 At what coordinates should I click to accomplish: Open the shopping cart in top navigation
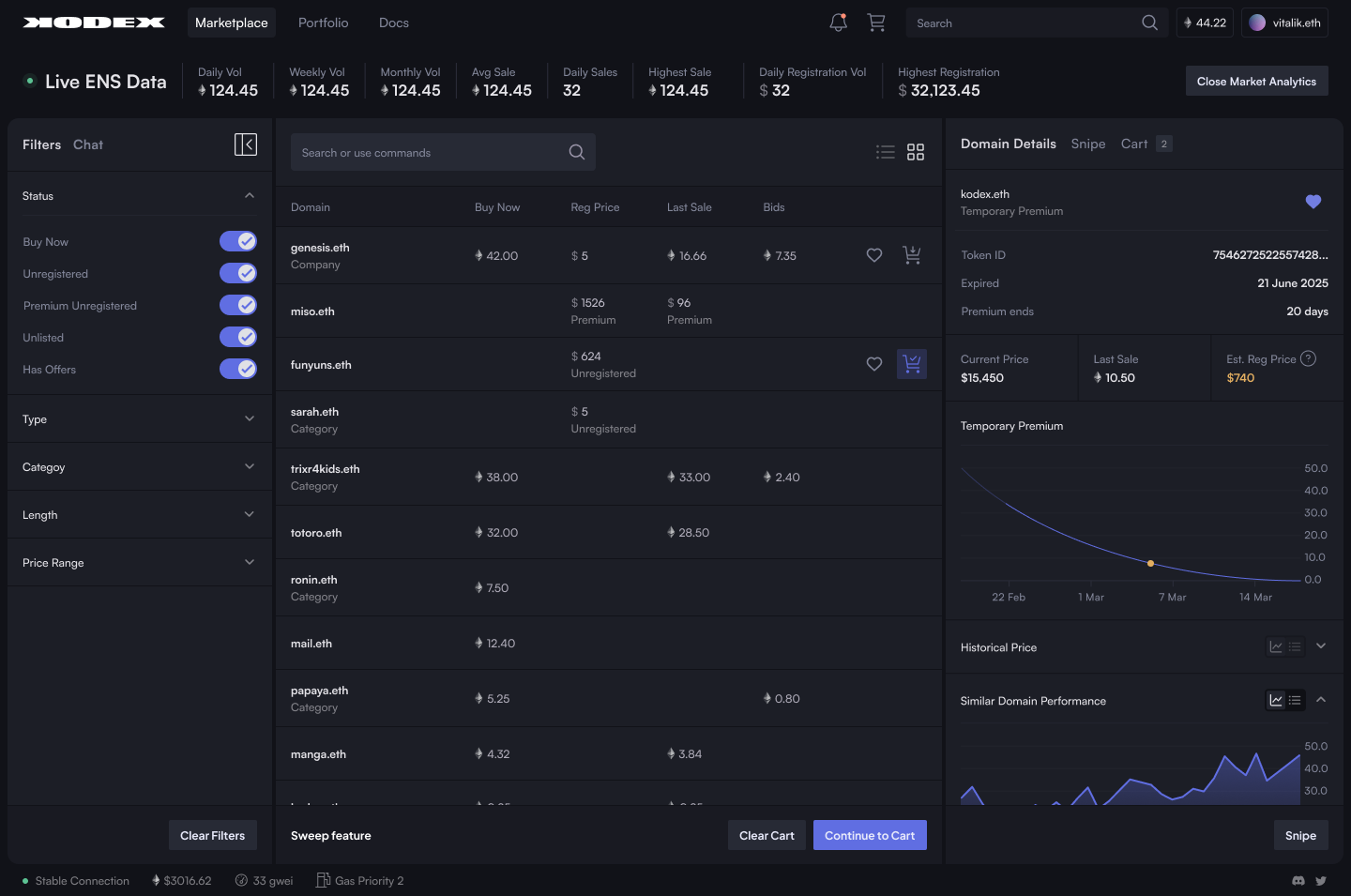[876, 23]
